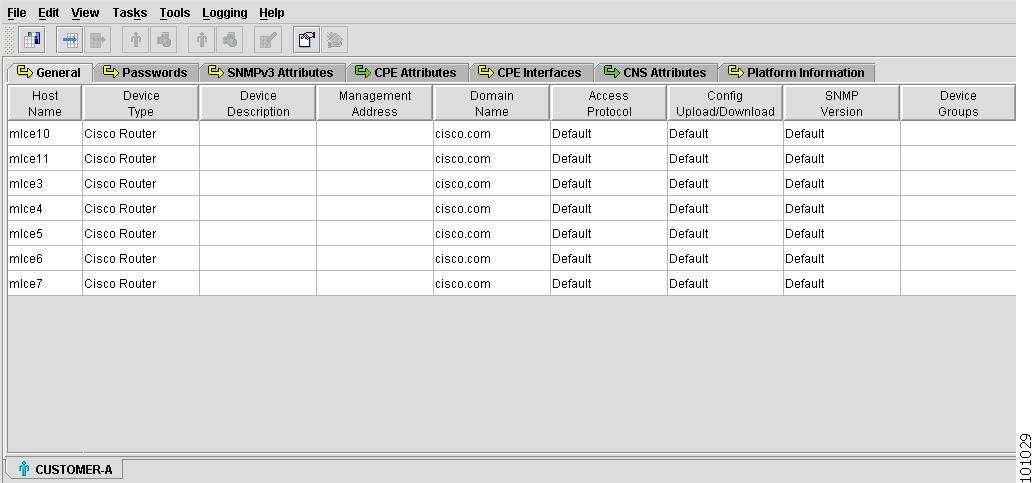Image resolution: width=1034 pixels, height=483 pixels.
Task: Open the CPE Attributes tab
Action: point(406,73)
